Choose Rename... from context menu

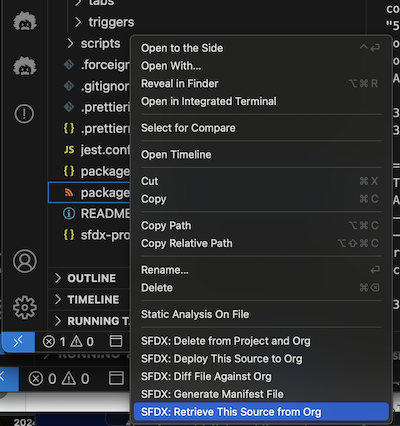(x=261, y=270)
